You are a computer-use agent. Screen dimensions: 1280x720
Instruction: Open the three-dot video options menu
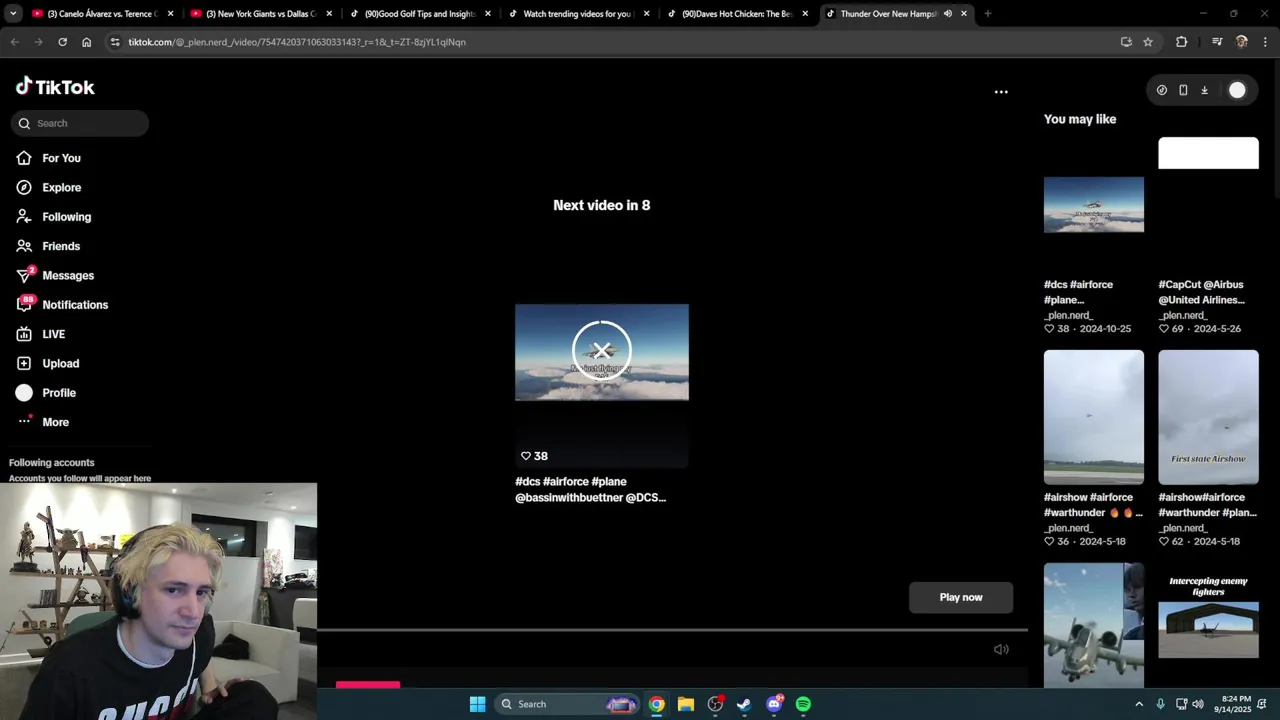(x=1001, y=91)
